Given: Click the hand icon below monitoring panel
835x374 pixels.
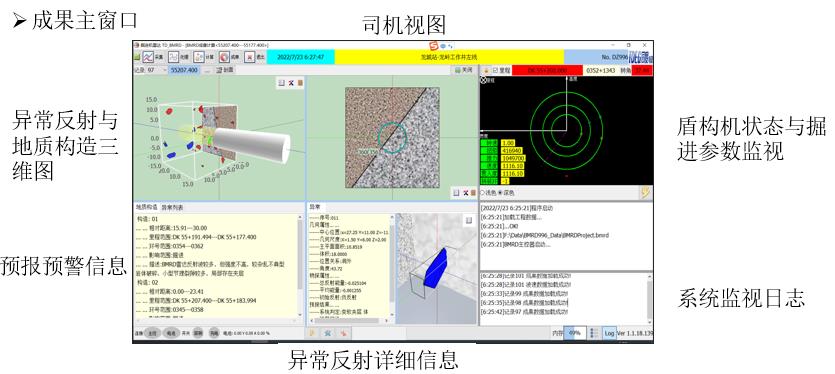Looking at the screenshot, I should (x=645, y=192).
